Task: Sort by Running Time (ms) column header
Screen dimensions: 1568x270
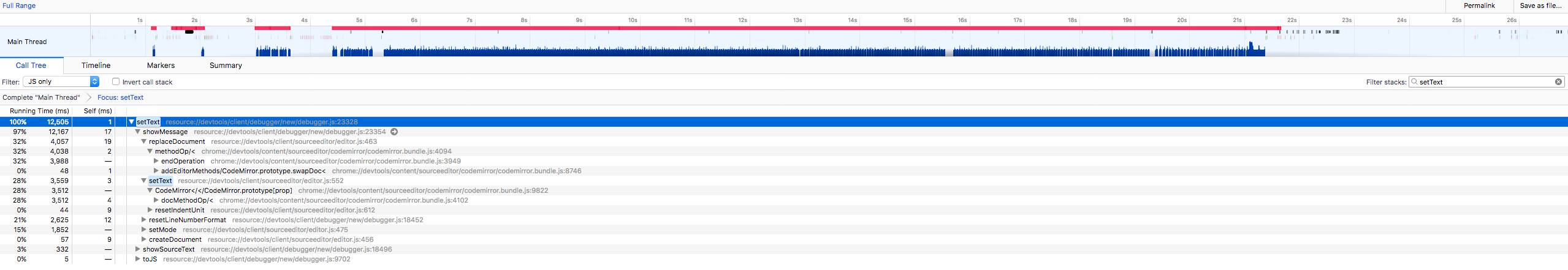Action: point(39,111)
